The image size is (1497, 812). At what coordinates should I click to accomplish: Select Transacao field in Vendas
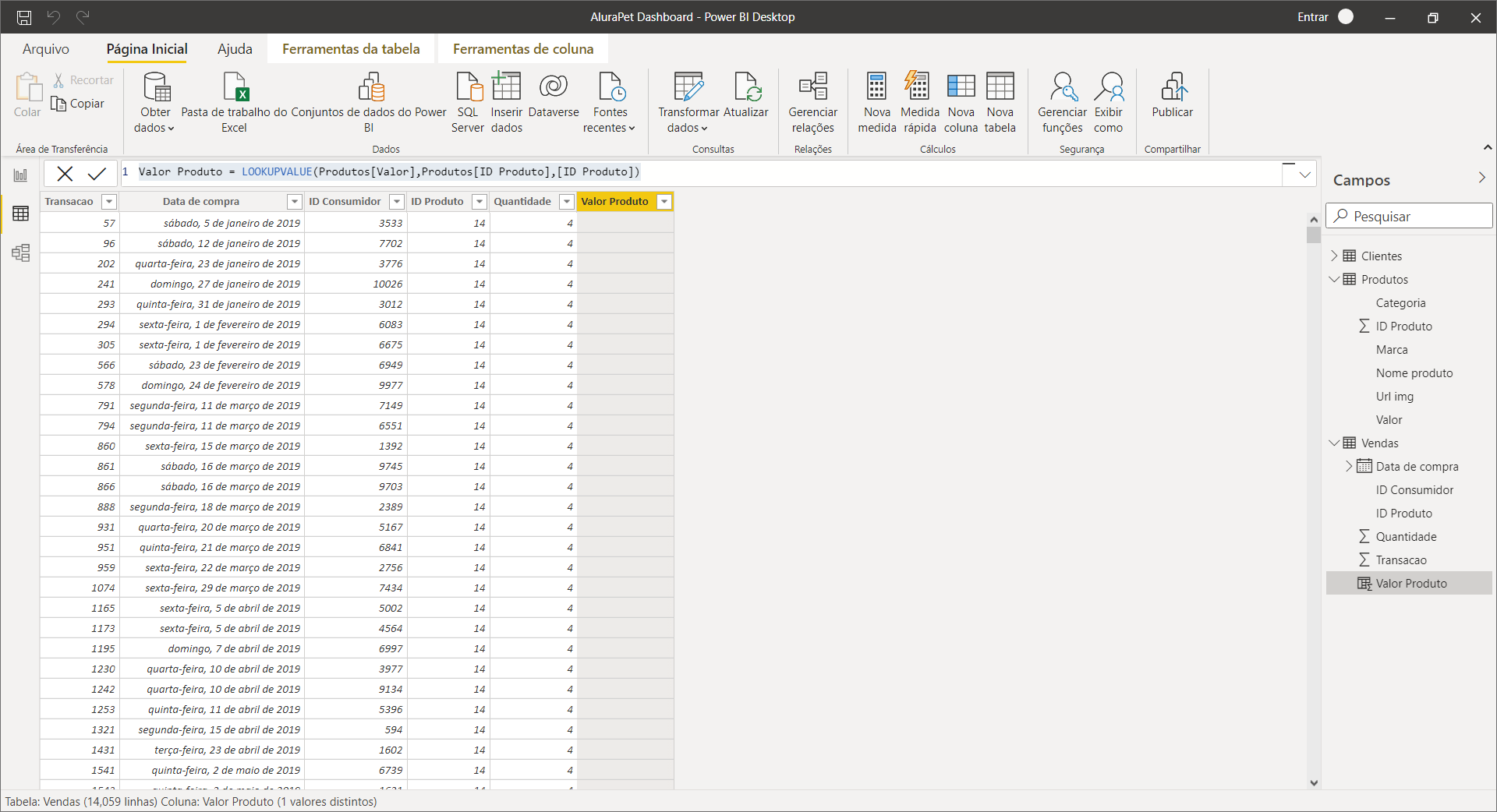pyautogui.click(x=1401, y=560)
